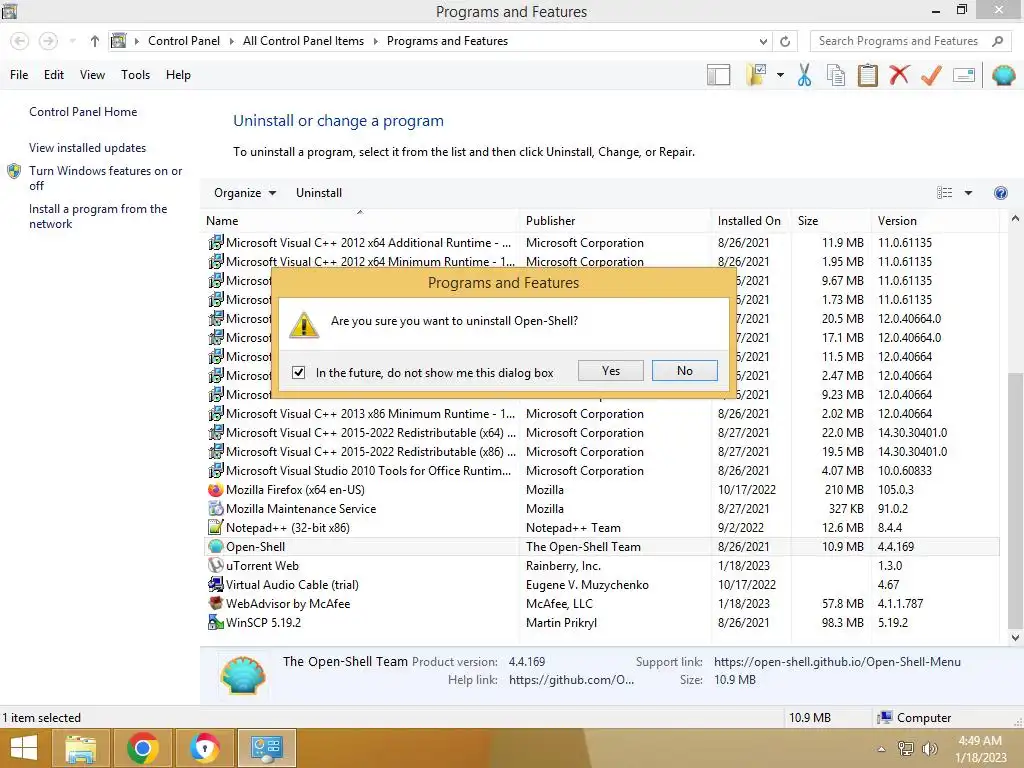Open View installed updates link

pos(88,148)
